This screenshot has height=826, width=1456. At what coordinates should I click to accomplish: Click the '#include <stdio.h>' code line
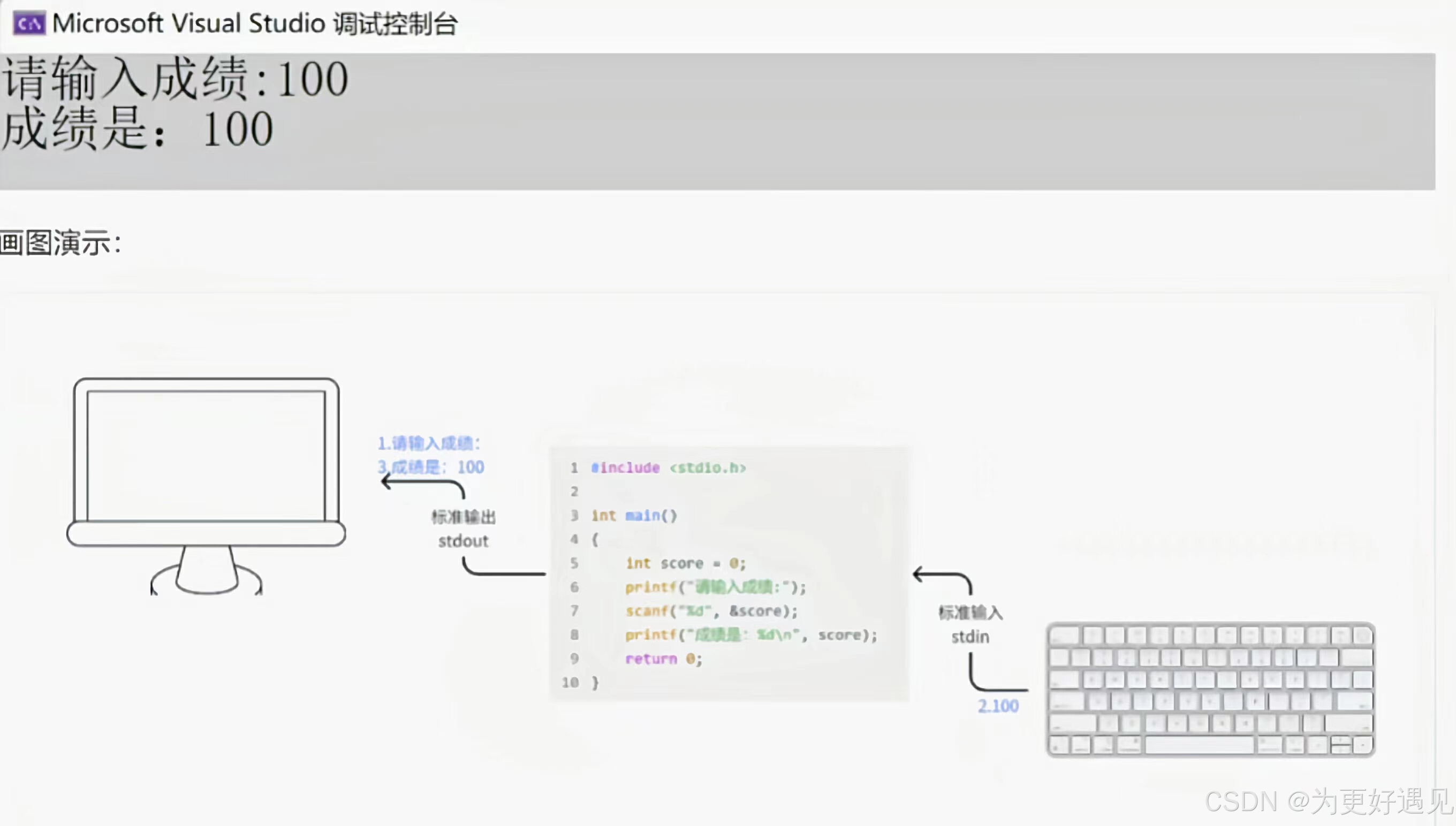pos(668,468)
